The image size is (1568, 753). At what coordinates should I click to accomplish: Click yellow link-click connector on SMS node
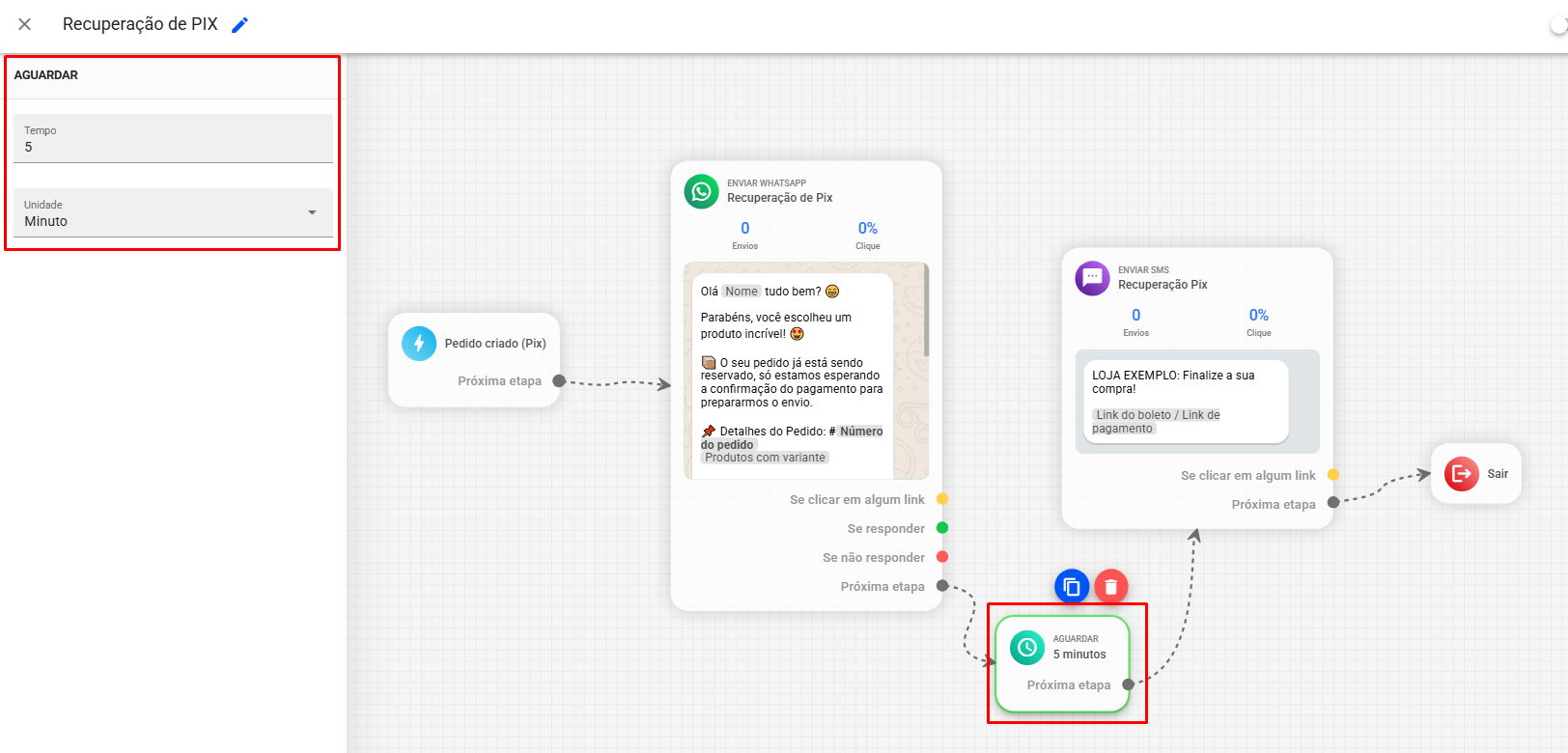(1333, 475)
